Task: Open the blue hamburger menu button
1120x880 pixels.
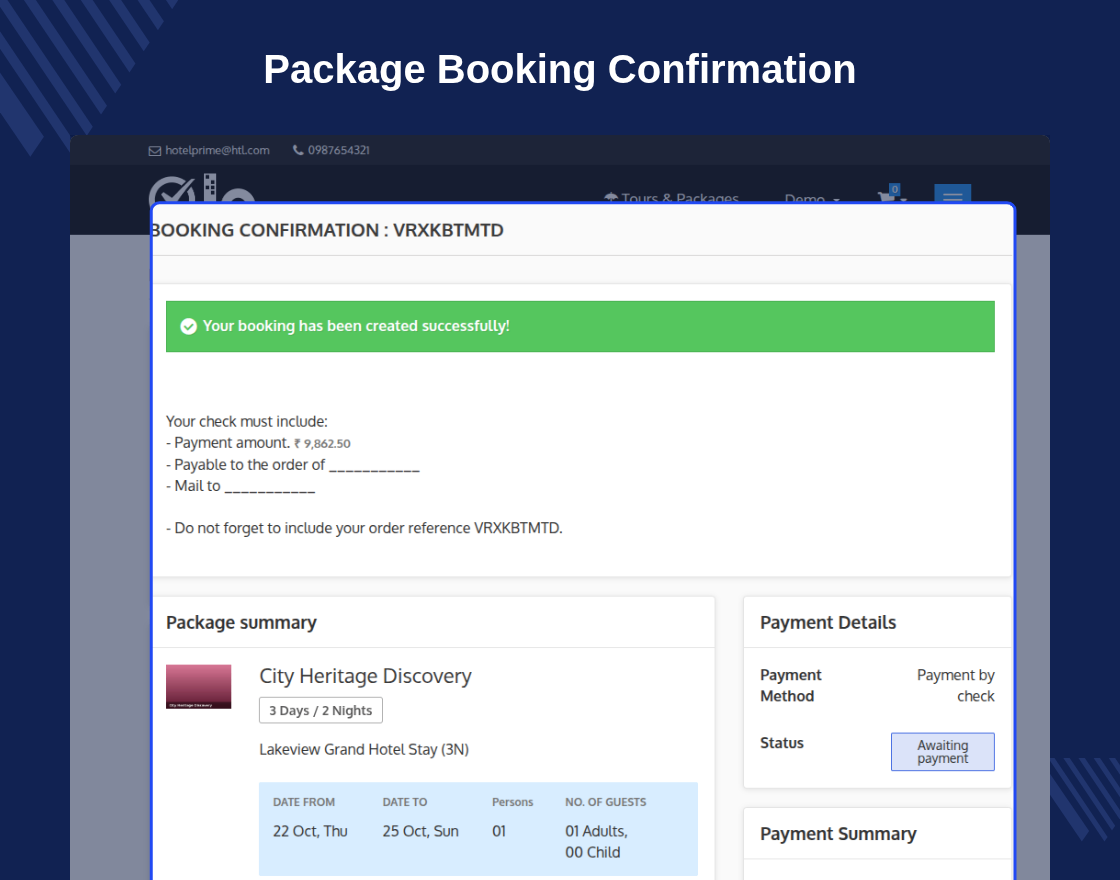Action: coord(953,194)
